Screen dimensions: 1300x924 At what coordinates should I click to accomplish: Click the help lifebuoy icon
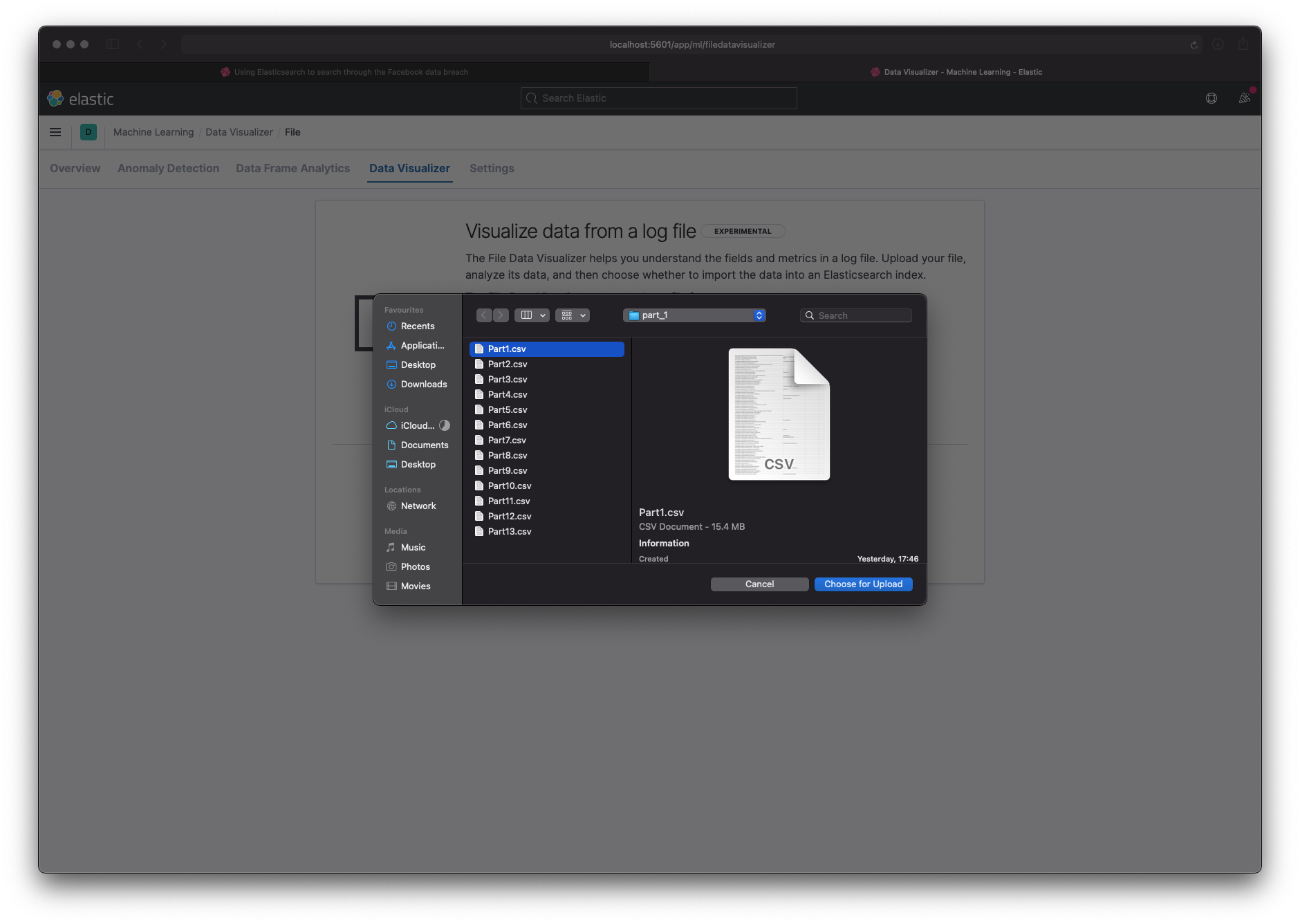pyautogui.click(x=1211, y=98)
